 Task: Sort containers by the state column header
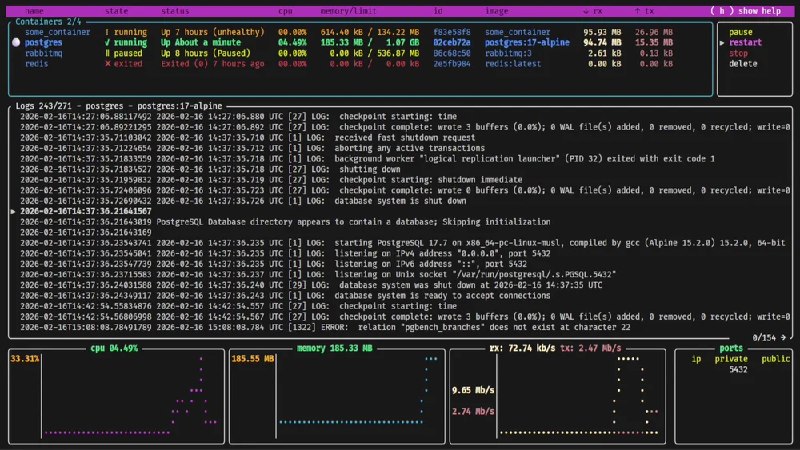(116, 11)
